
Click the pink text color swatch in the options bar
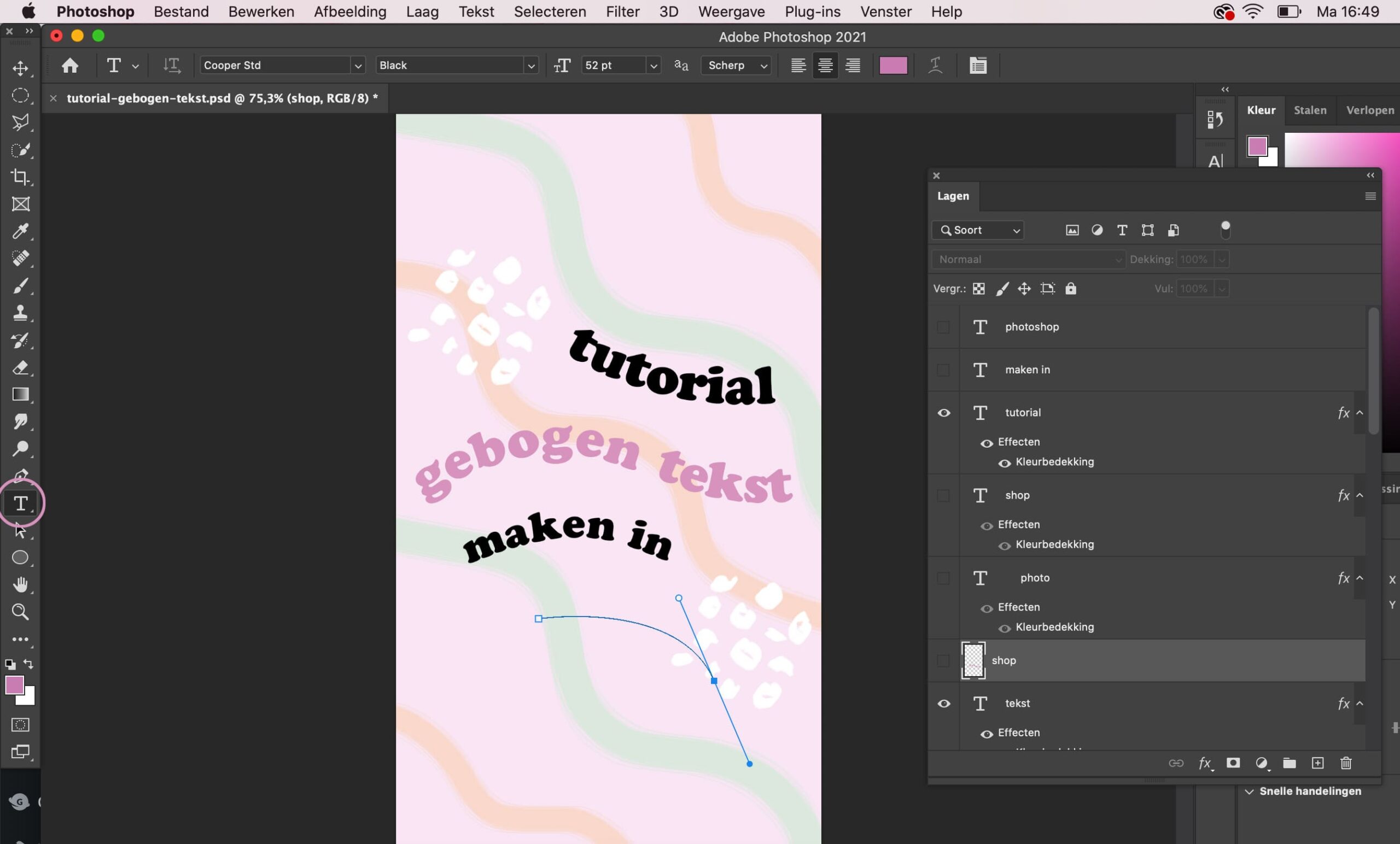point(893,65)
